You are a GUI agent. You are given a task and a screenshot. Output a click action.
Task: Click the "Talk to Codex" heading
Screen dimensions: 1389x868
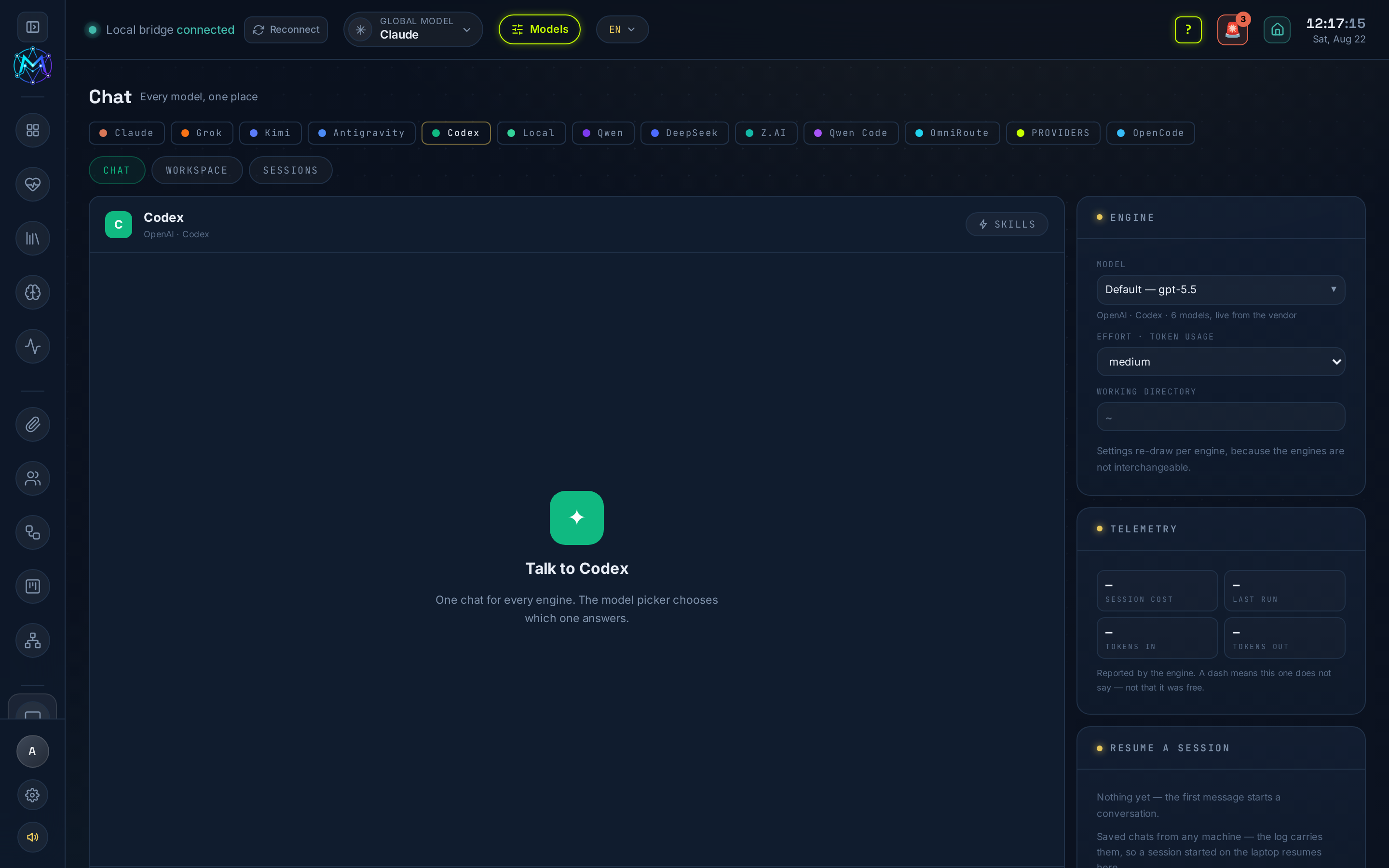577,569
